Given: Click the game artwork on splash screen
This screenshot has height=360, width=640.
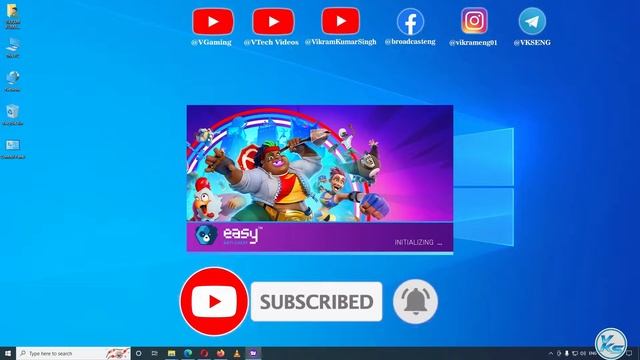Looking at the screenshot, I should point(320,163).
